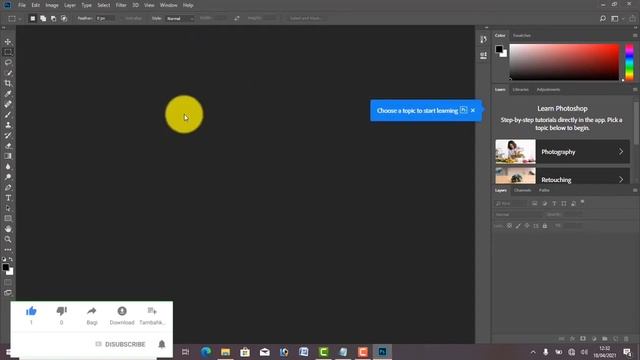
Task: Select the Horizontal Type tool
Action: coord(8,198)
